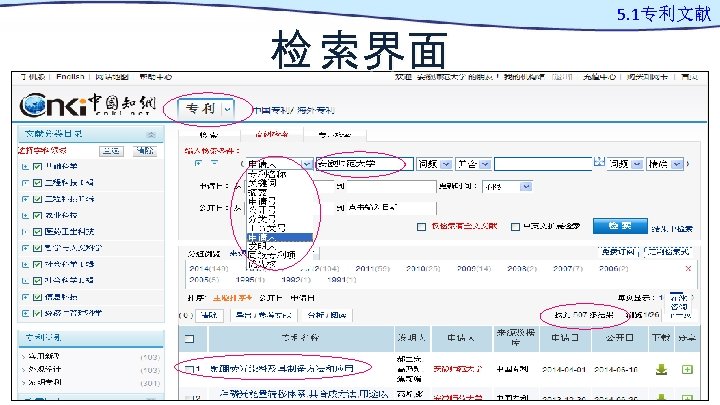Viewport: 720px width, 405px height.
Task: Toggle the 工程科技Ⅰ辑 category checkbox
Action: 38,183
